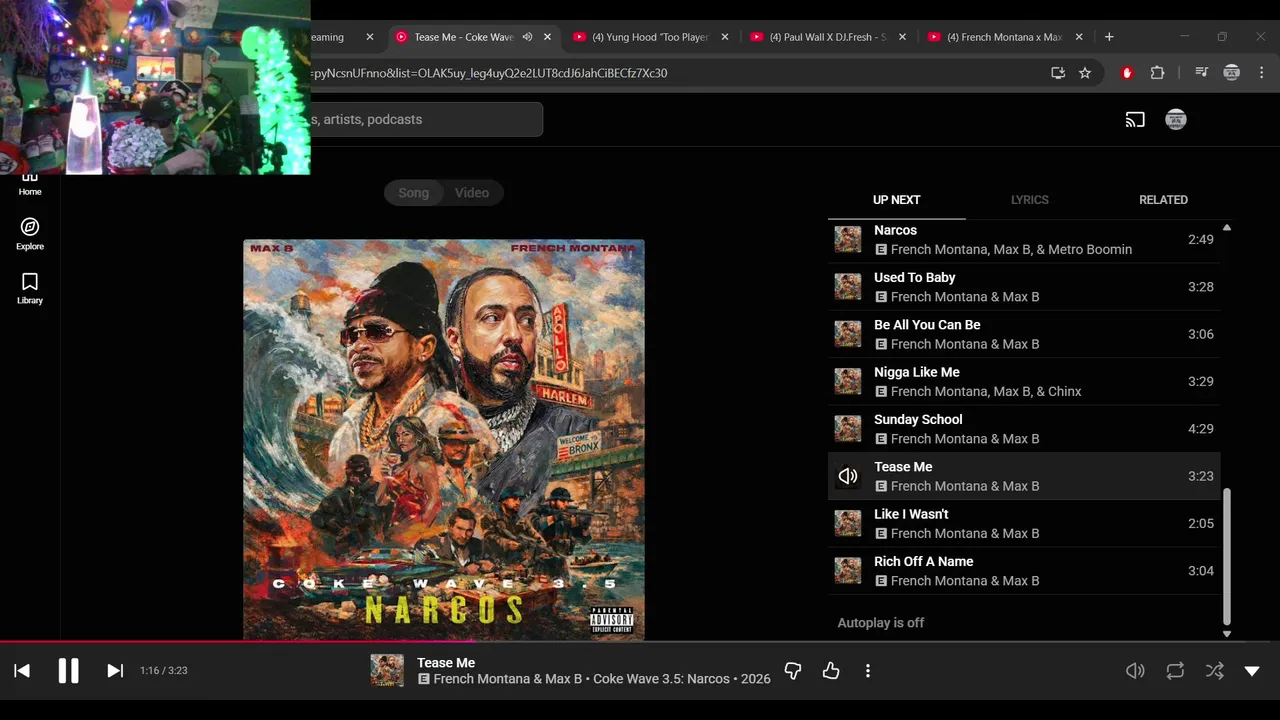Viewport: 1280px width, 720px height.
Task: Click the Narcos queue thumbnail
Action: [848, 239]
